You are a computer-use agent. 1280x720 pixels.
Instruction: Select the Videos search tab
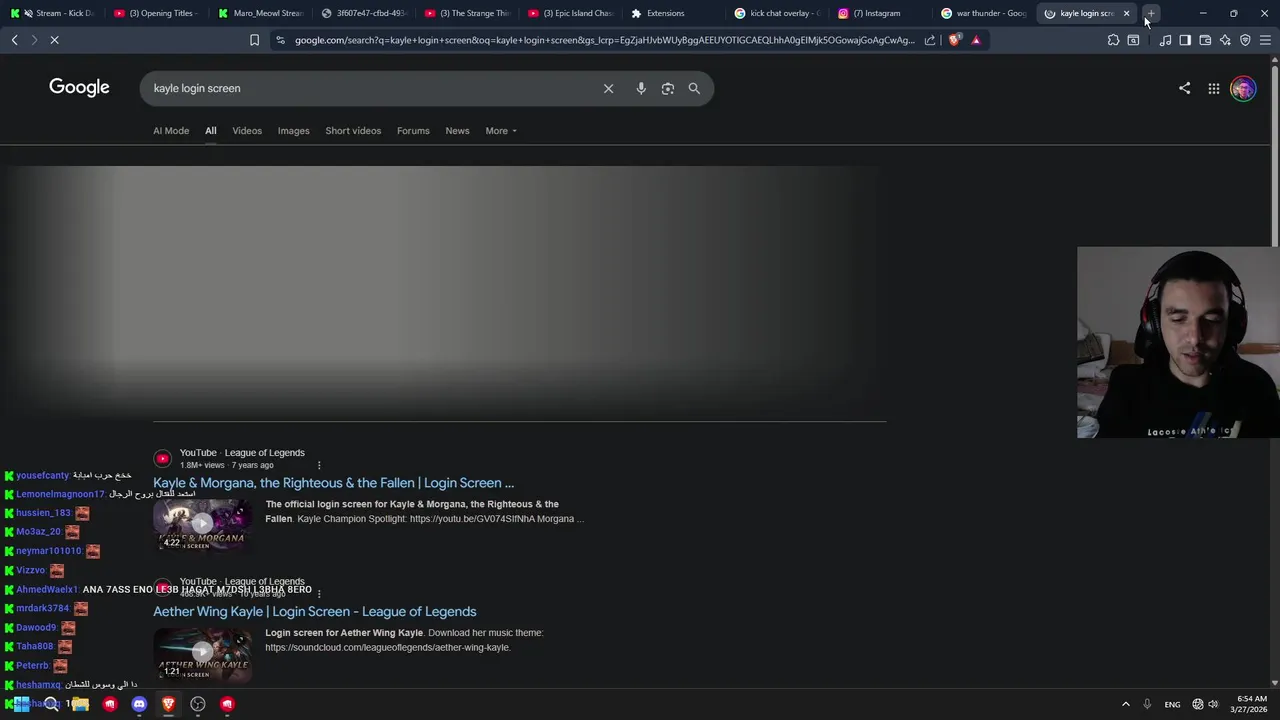click(247, 131)
